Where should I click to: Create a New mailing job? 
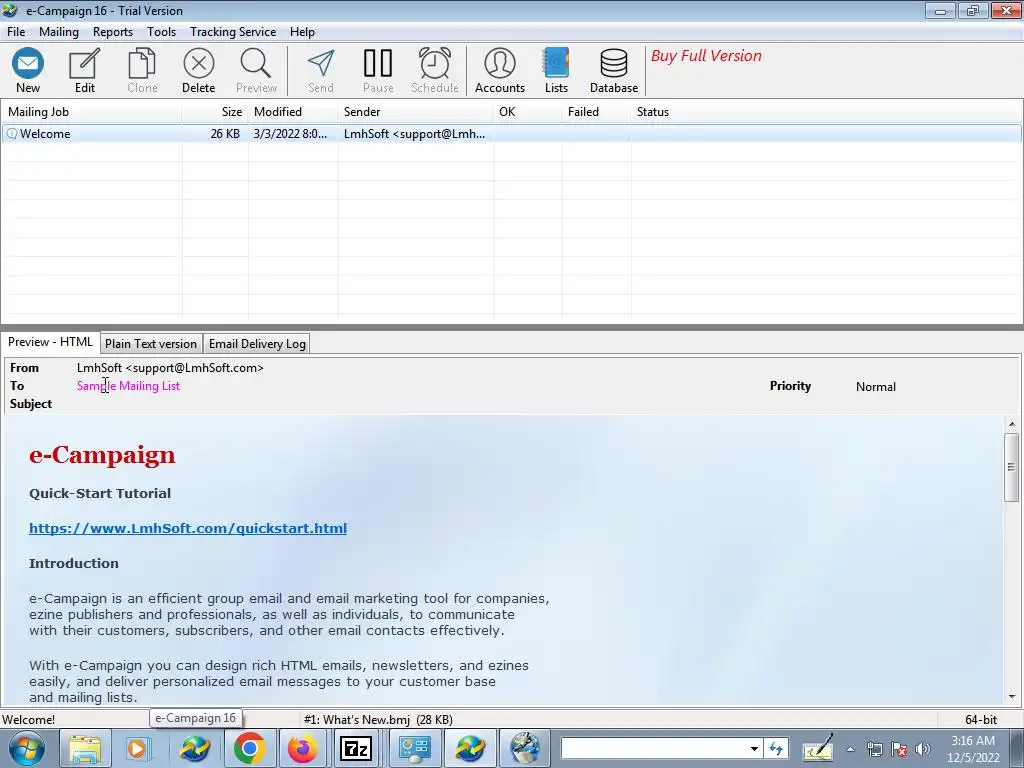pyautogui.click(x=27, y=71)
